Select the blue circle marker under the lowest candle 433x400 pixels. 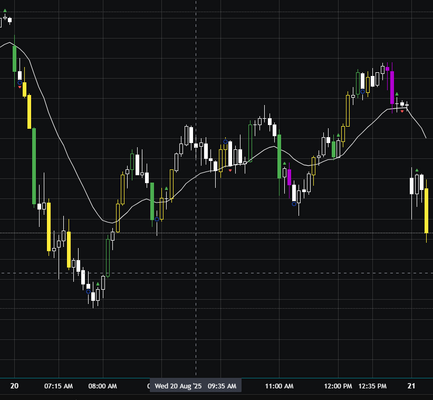(x=88, y=292)
